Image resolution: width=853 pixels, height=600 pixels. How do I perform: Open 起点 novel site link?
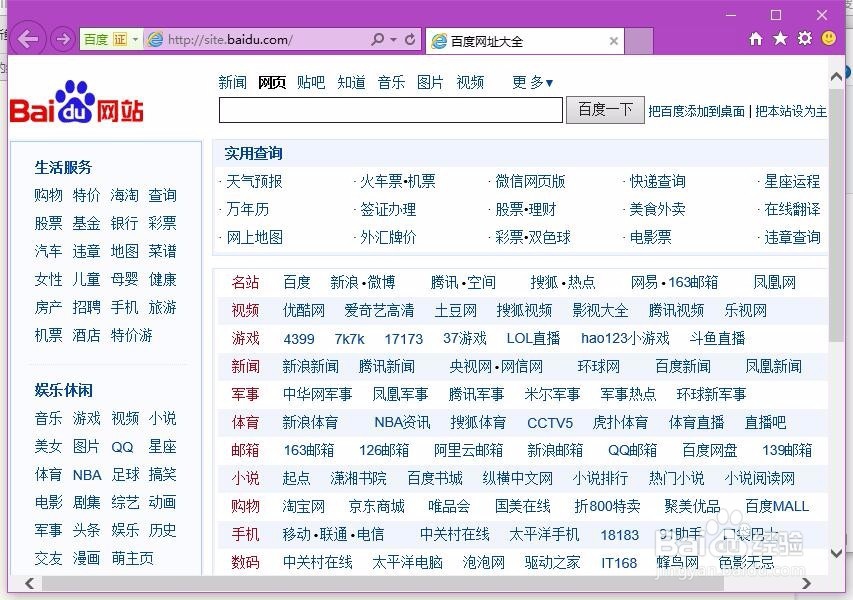[296, 478]
